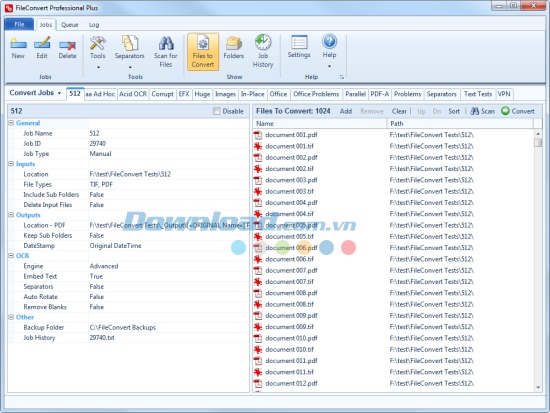
Task: Toggle the Files to Convert view
Action: (x=203, y=52)
